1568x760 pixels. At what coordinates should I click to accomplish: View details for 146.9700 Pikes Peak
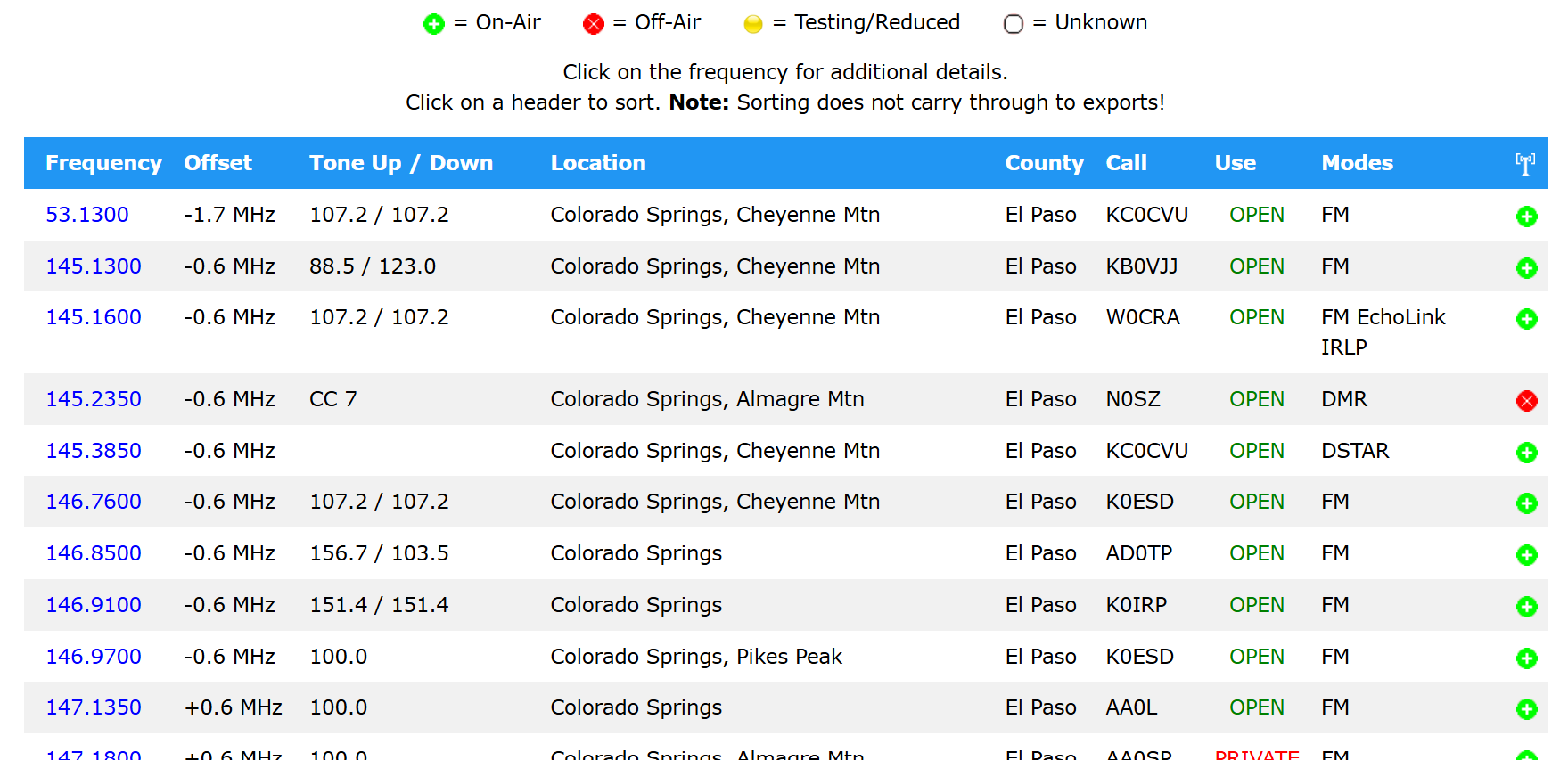94,657
